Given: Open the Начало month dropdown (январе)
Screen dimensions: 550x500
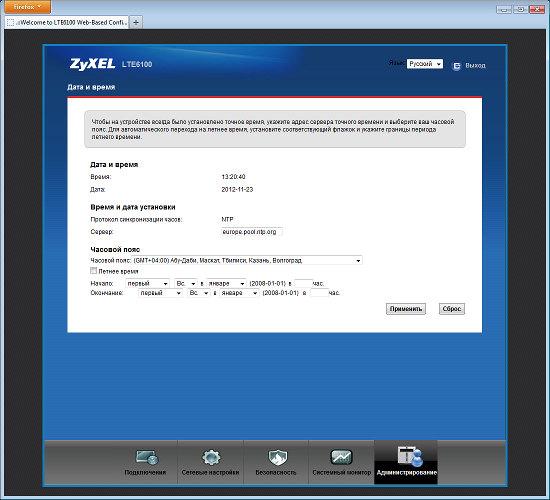Looking at the screenshot, I should tap(227, 283).
